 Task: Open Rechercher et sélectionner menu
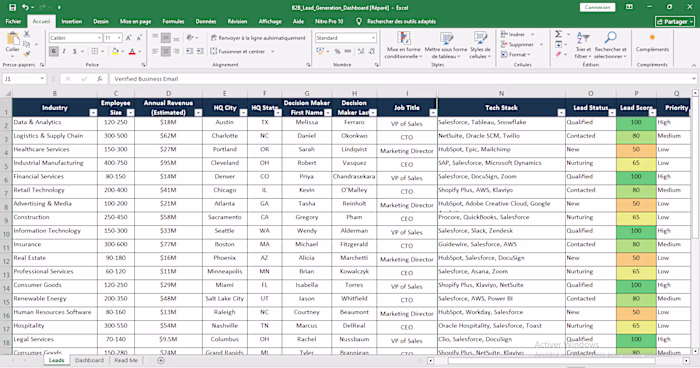(x=610, y=45)
